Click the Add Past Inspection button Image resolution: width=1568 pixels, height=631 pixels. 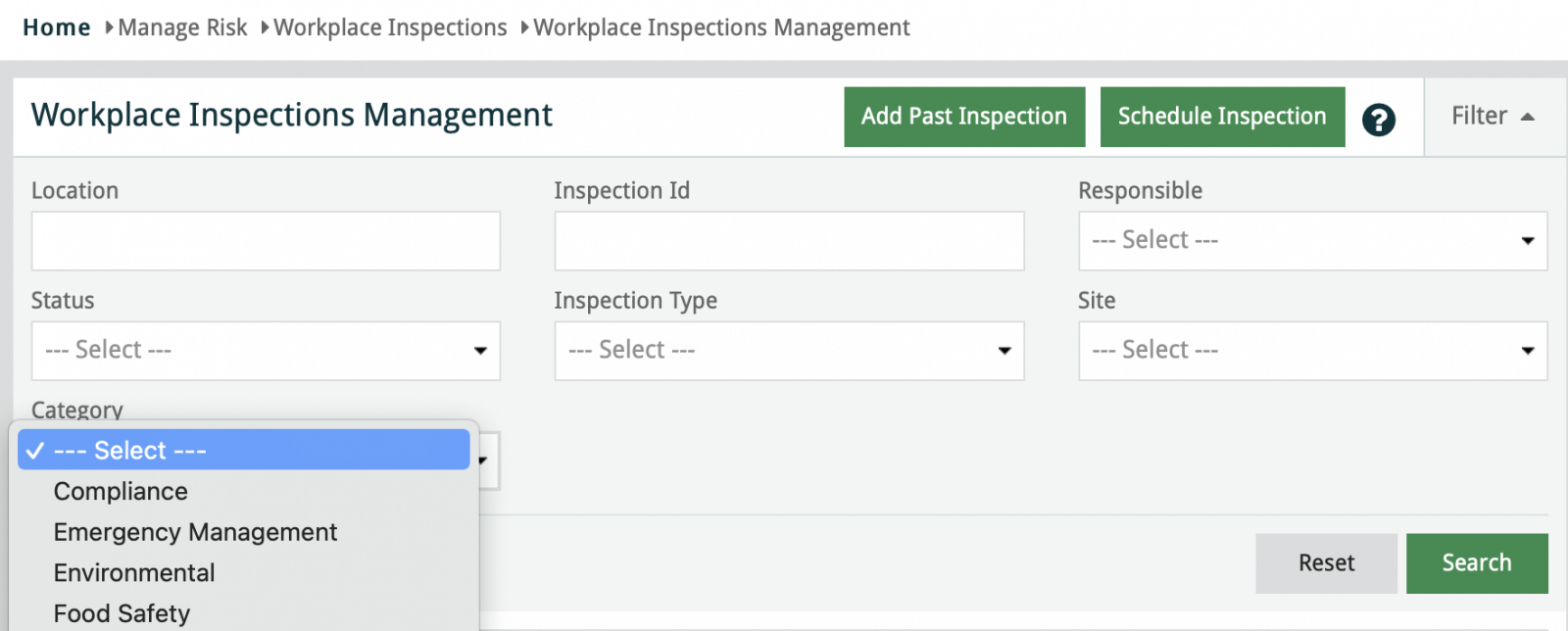(x=963, y=117)
